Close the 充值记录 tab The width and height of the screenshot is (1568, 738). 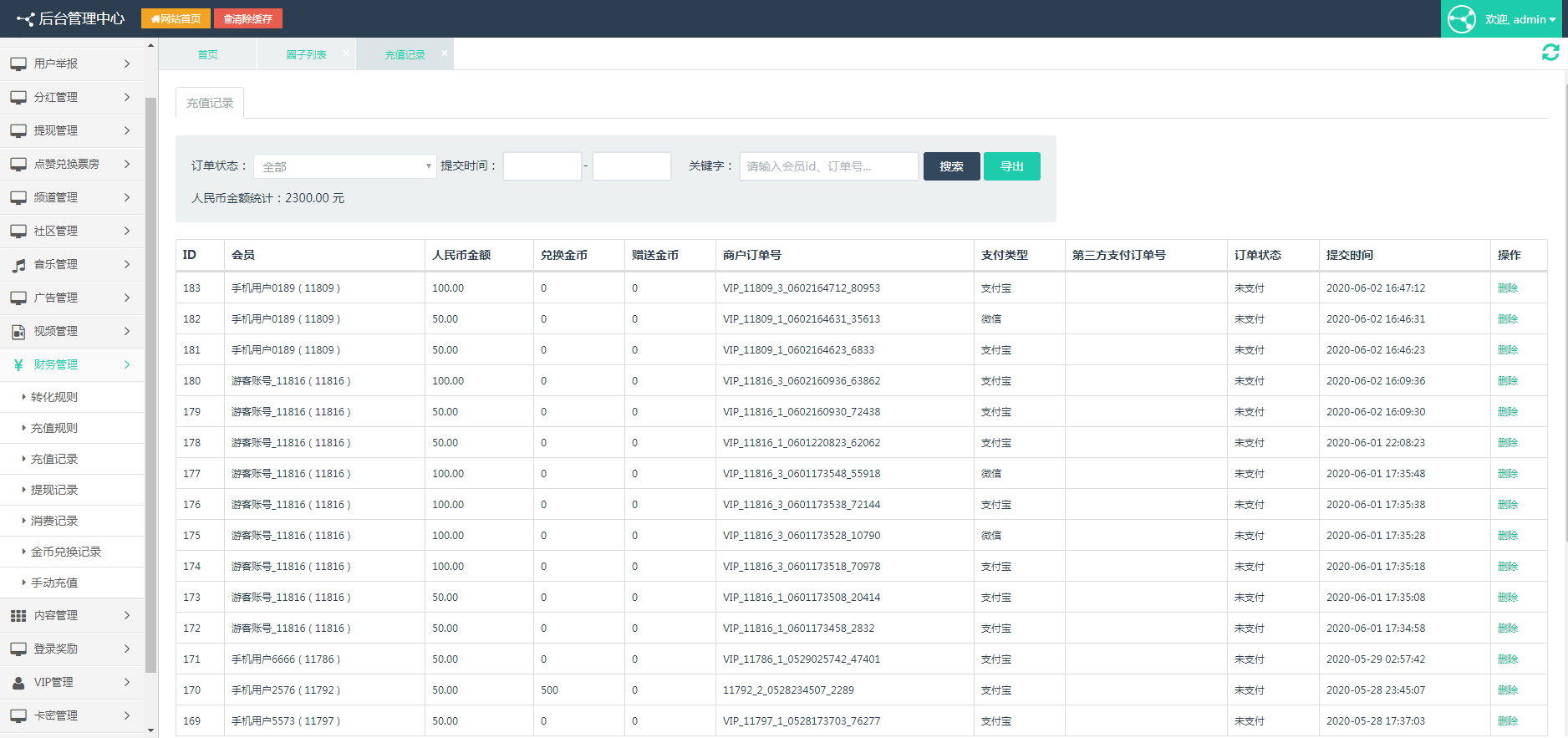(445, 53)
